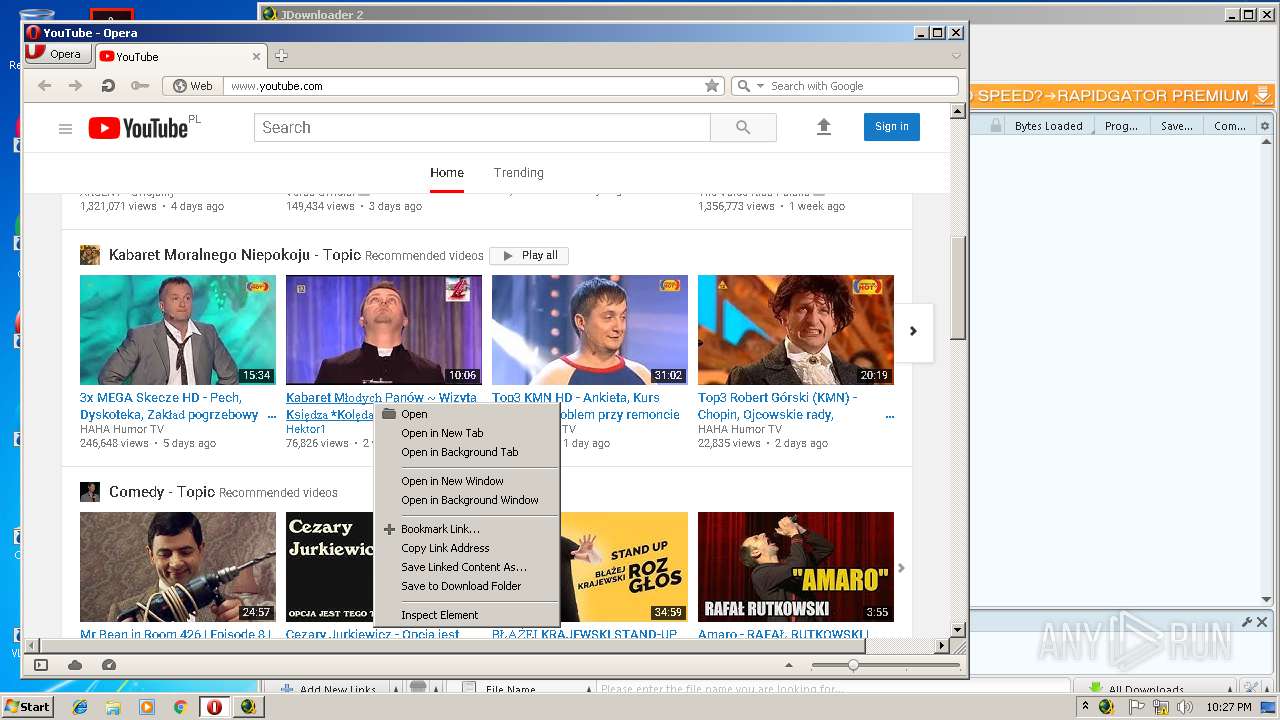1280x720 pixels.
Task: Click the Start button
Action: tap(27, 707)
